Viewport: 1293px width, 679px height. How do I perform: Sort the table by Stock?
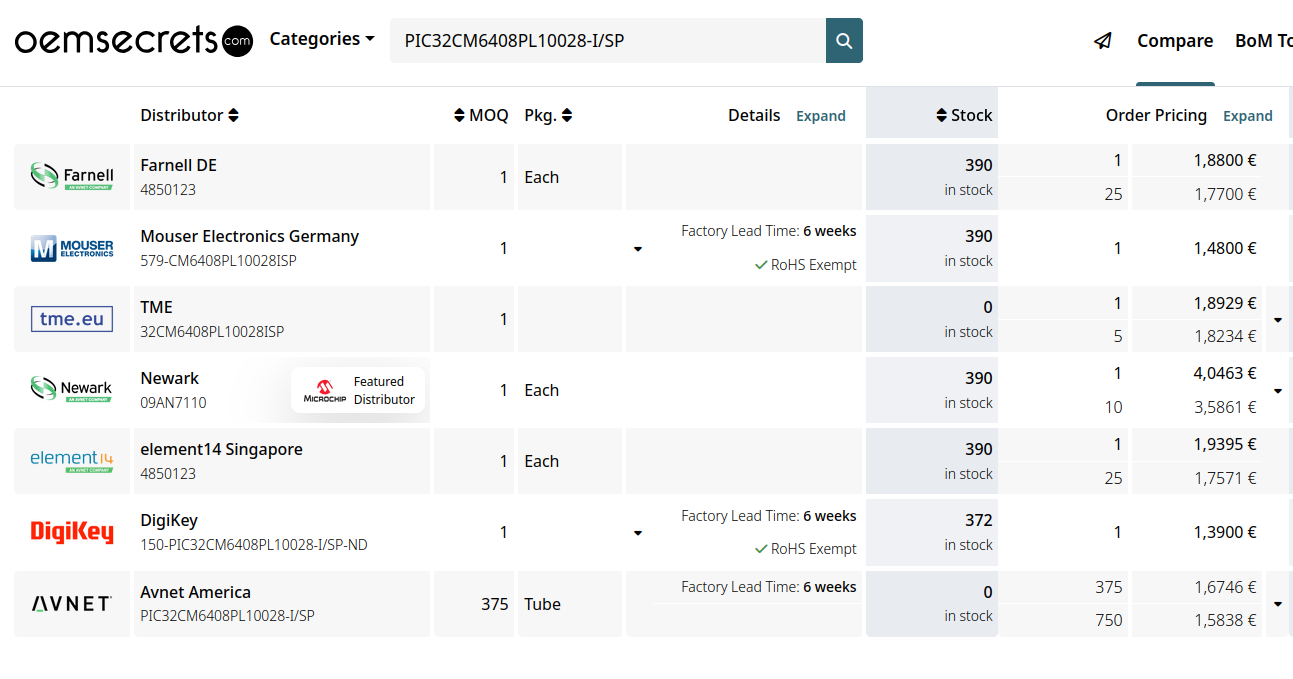[964, 115]
